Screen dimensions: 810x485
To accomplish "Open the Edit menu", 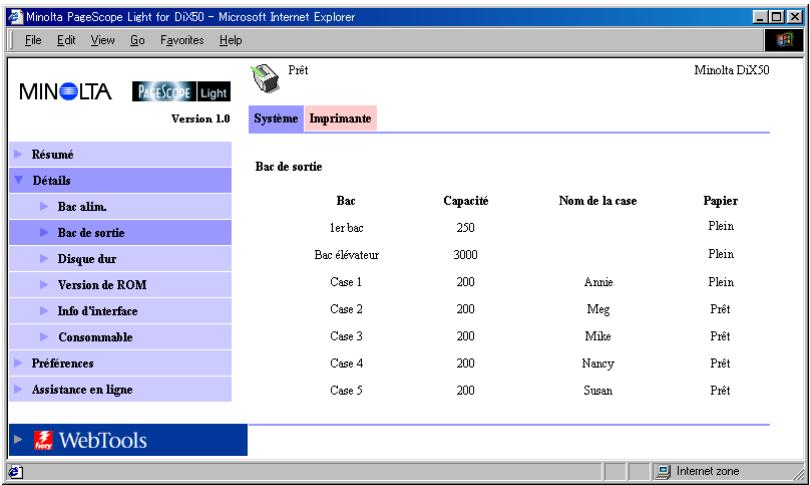I will [x=66, y=40].
